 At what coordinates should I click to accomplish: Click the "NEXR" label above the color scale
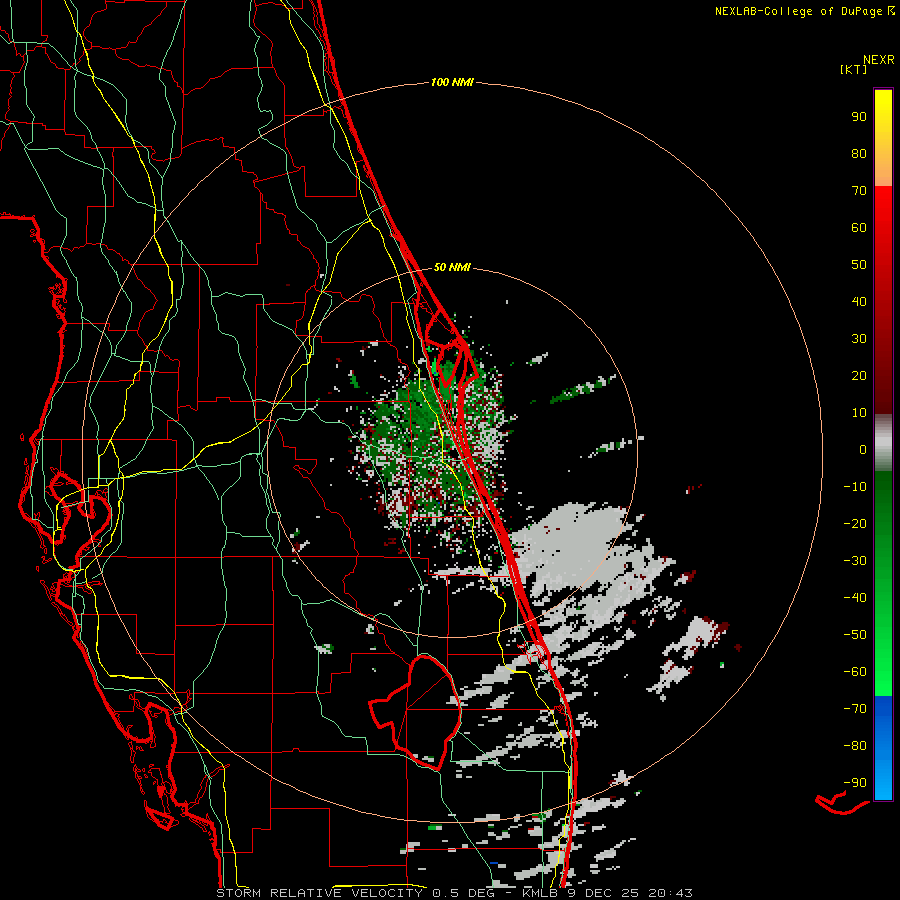click(x=879, y=60)
